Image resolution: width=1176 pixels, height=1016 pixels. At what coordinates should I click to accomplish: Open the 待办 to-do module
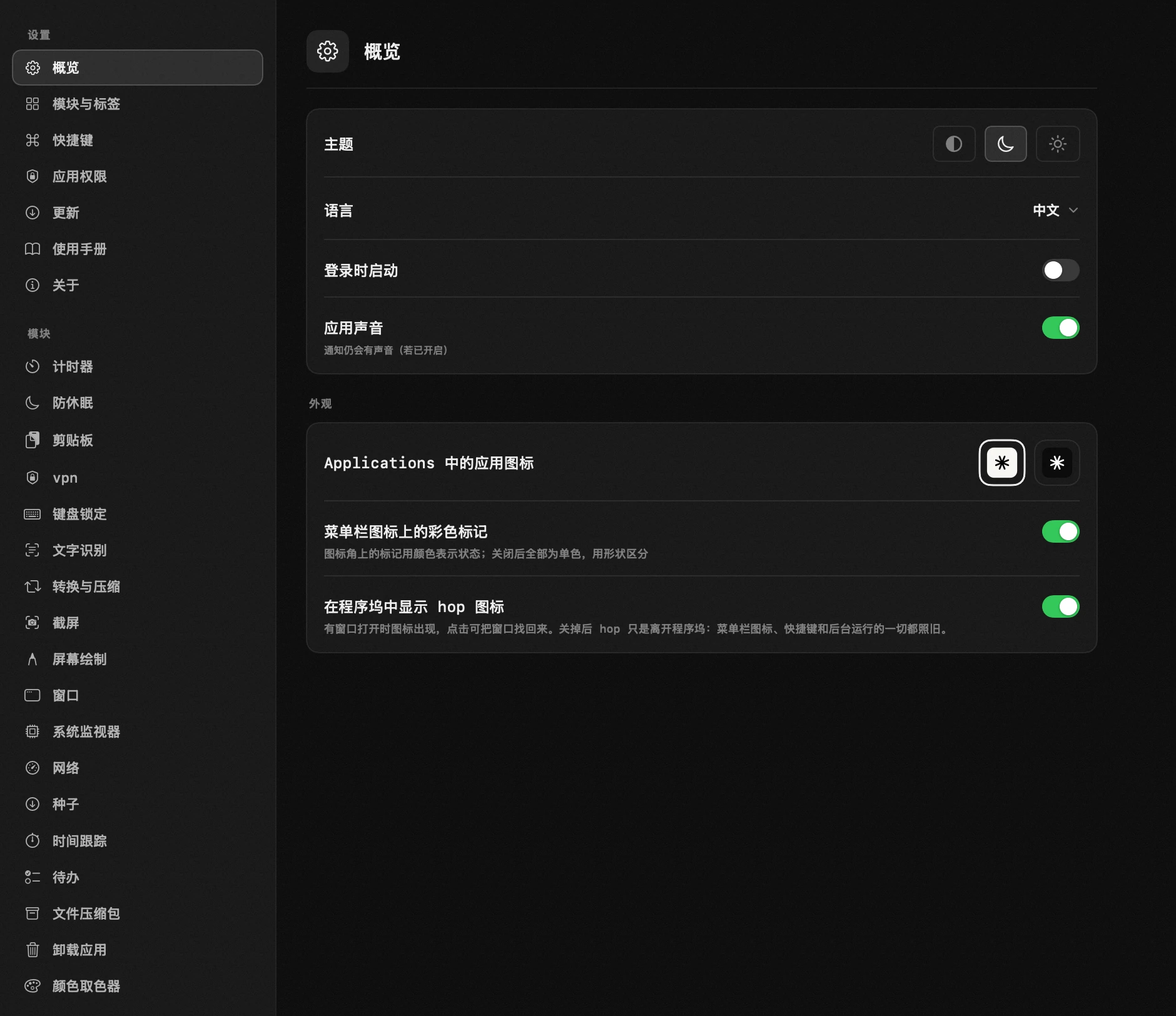[138, 877]
